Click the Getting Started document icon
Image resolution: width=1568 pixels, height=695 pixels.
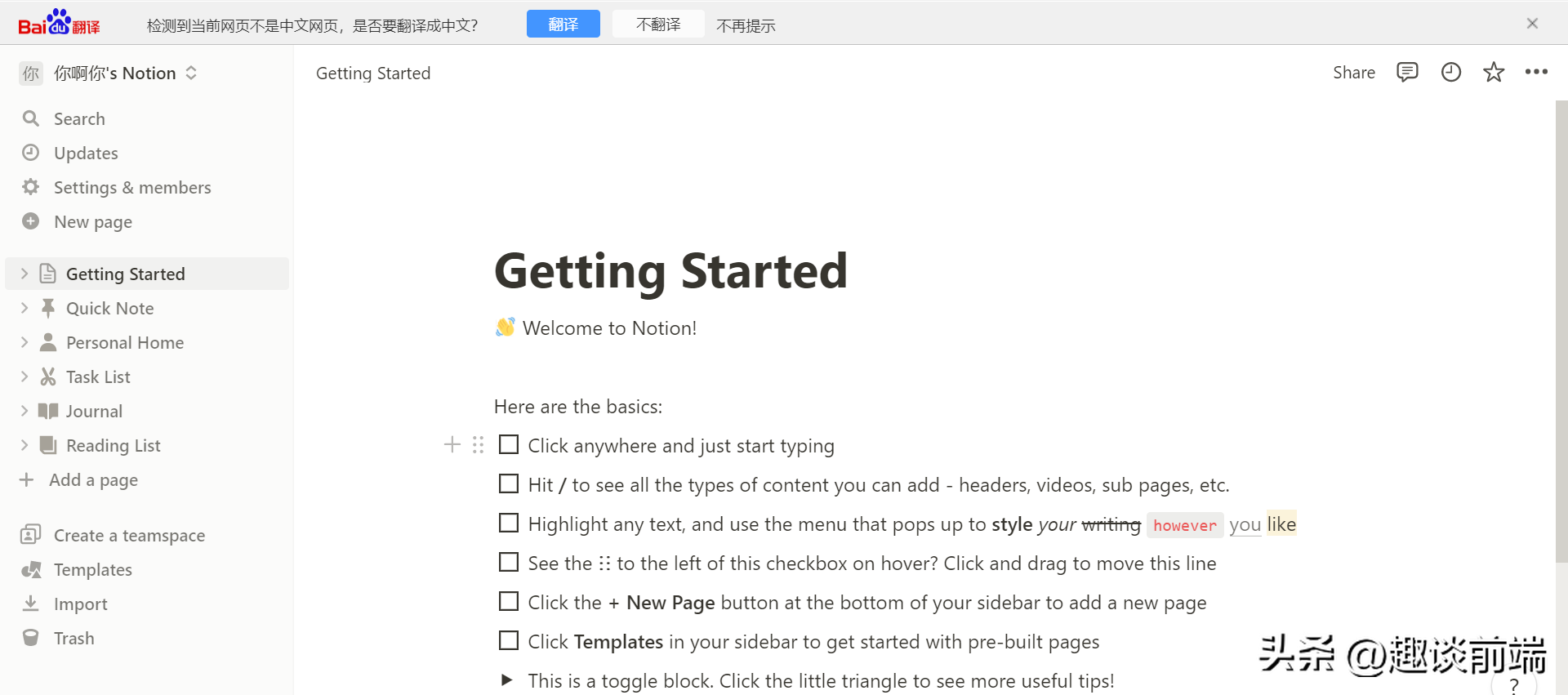click(48, 274)
